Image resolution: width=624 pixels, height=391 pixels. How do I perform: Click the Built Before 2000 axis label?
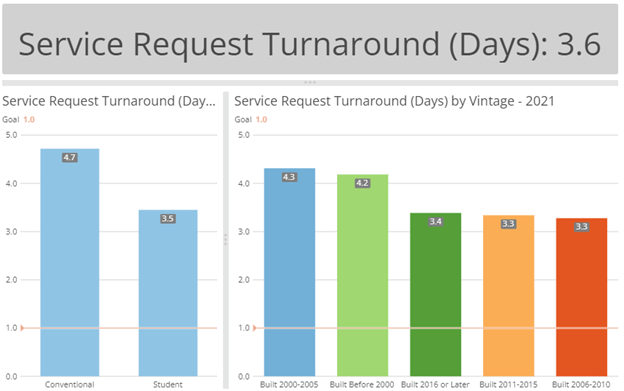point(362,385)
